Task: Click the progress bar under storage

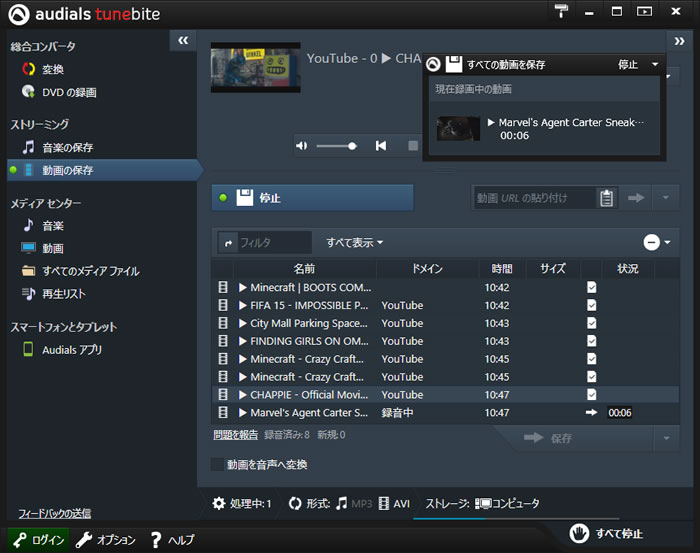Action: coord(516,519)
